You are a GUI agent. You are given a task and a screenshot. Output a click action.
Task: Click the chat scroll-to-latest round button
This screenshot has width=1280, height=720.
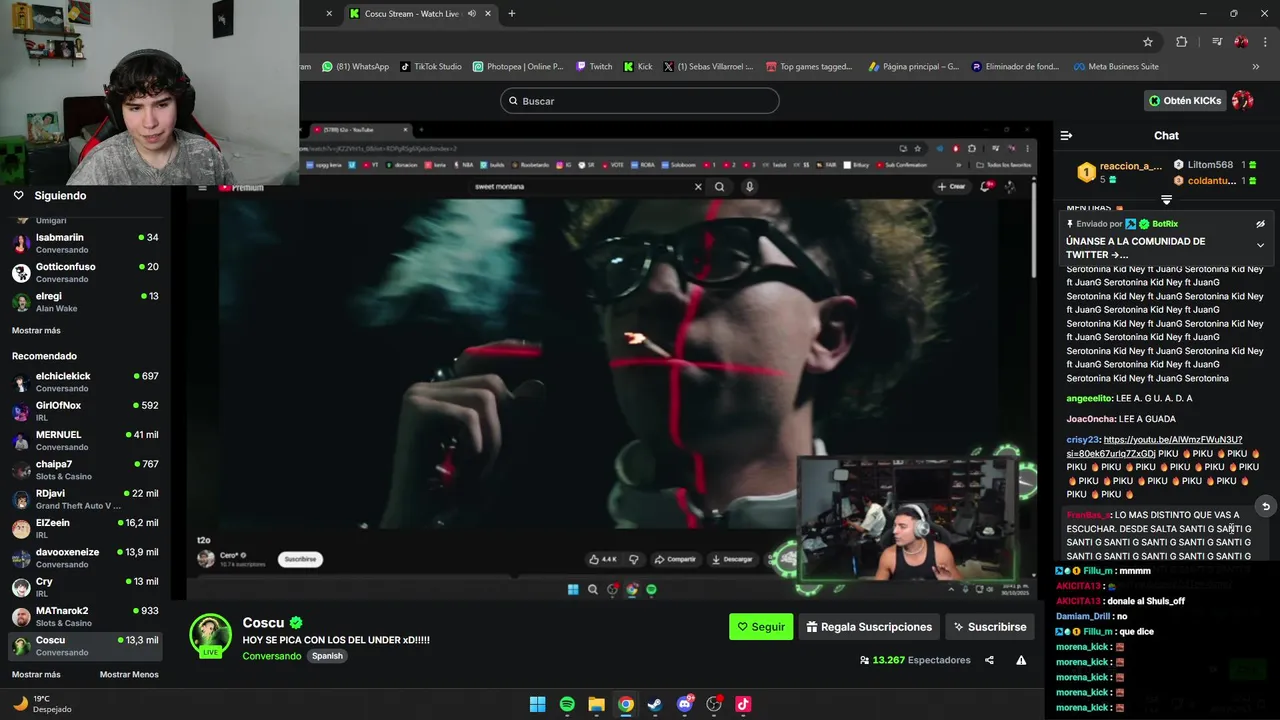tap(1265, 506)
